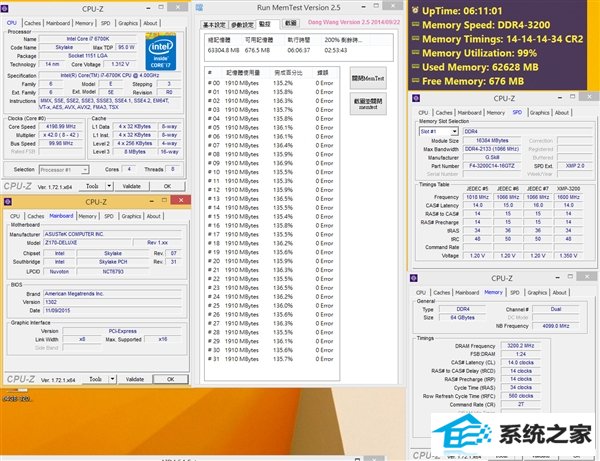Click the Tools button in the CPU-Z CPU window
The height and width of the screenshot is (461, 600).
coord(92,186)
